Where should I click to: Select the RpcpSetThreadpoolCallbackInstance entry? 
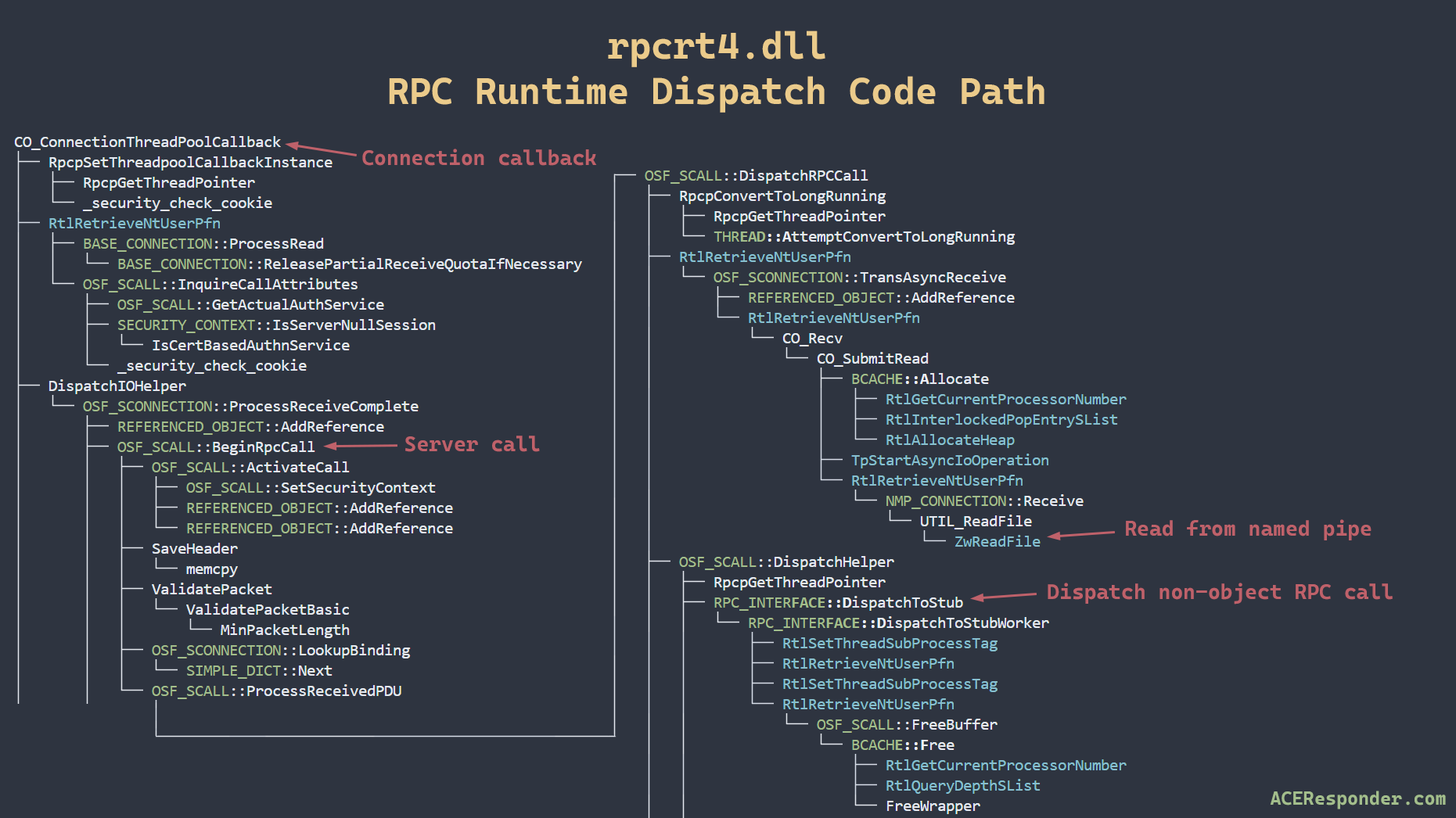tap(190, 163)
